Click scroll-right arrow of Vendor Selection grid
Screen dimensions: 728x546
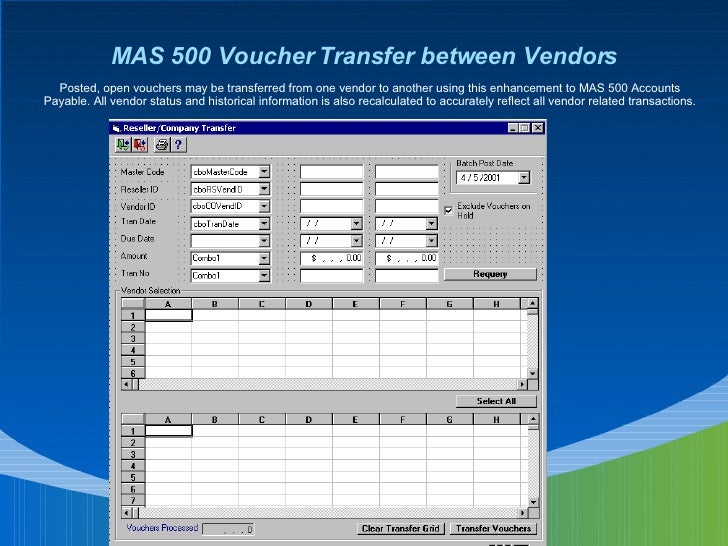tap(522, 384)
